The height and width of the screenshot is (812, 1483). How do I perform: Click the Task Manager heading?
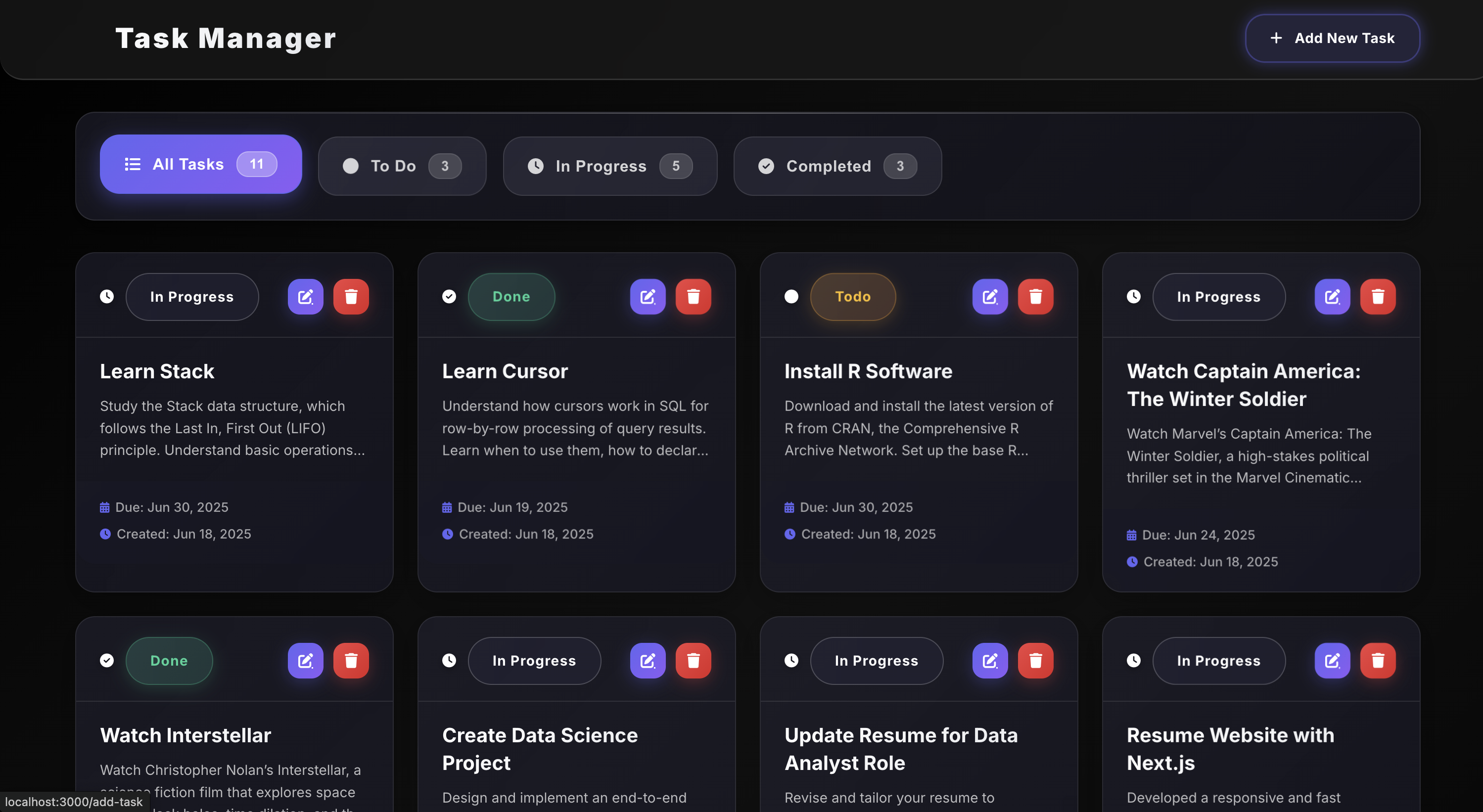click(x=226, y=39)
